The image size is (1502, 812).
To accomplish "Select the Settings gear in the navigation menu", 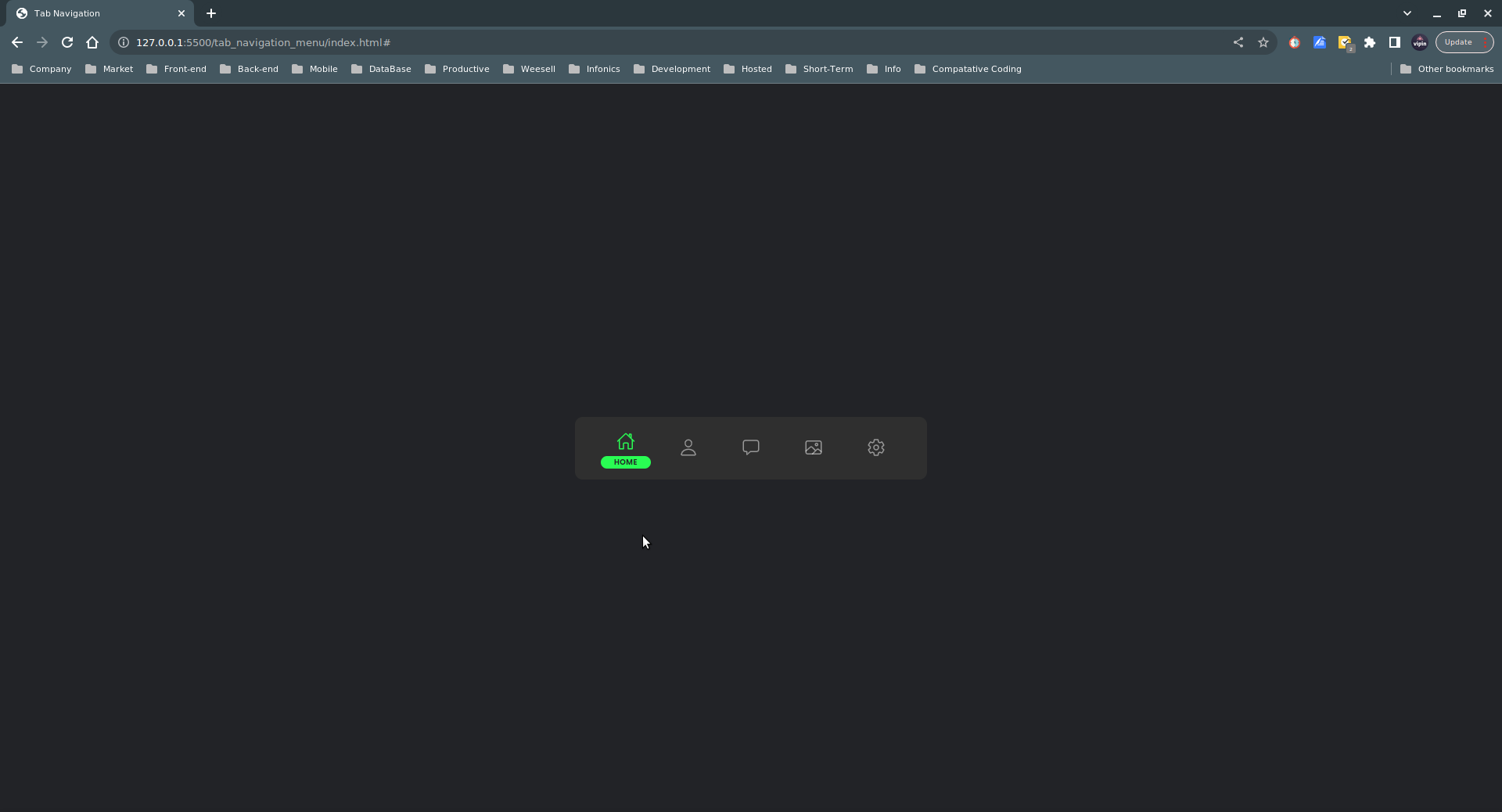I will click(x=875, y=447).
